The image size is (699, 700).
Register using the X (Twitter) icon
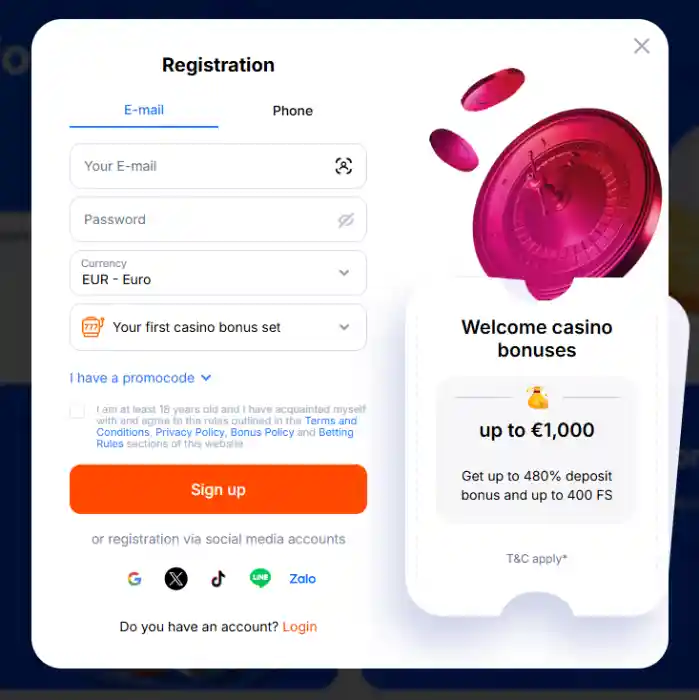click(176, 579)
